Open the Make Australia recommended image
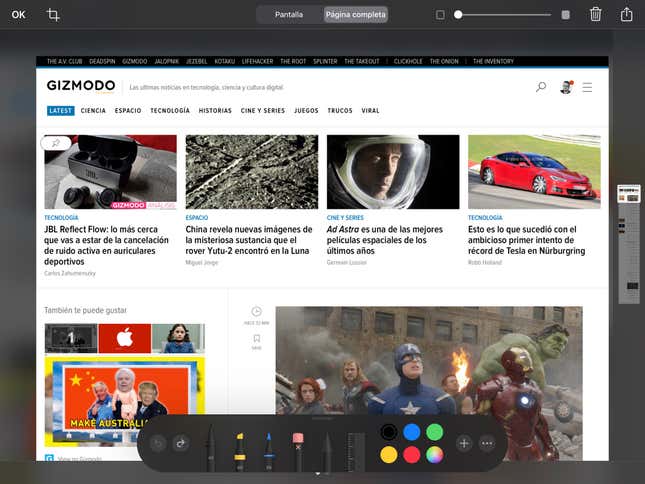This screenshot has height=484, width=645. (125, 401)
